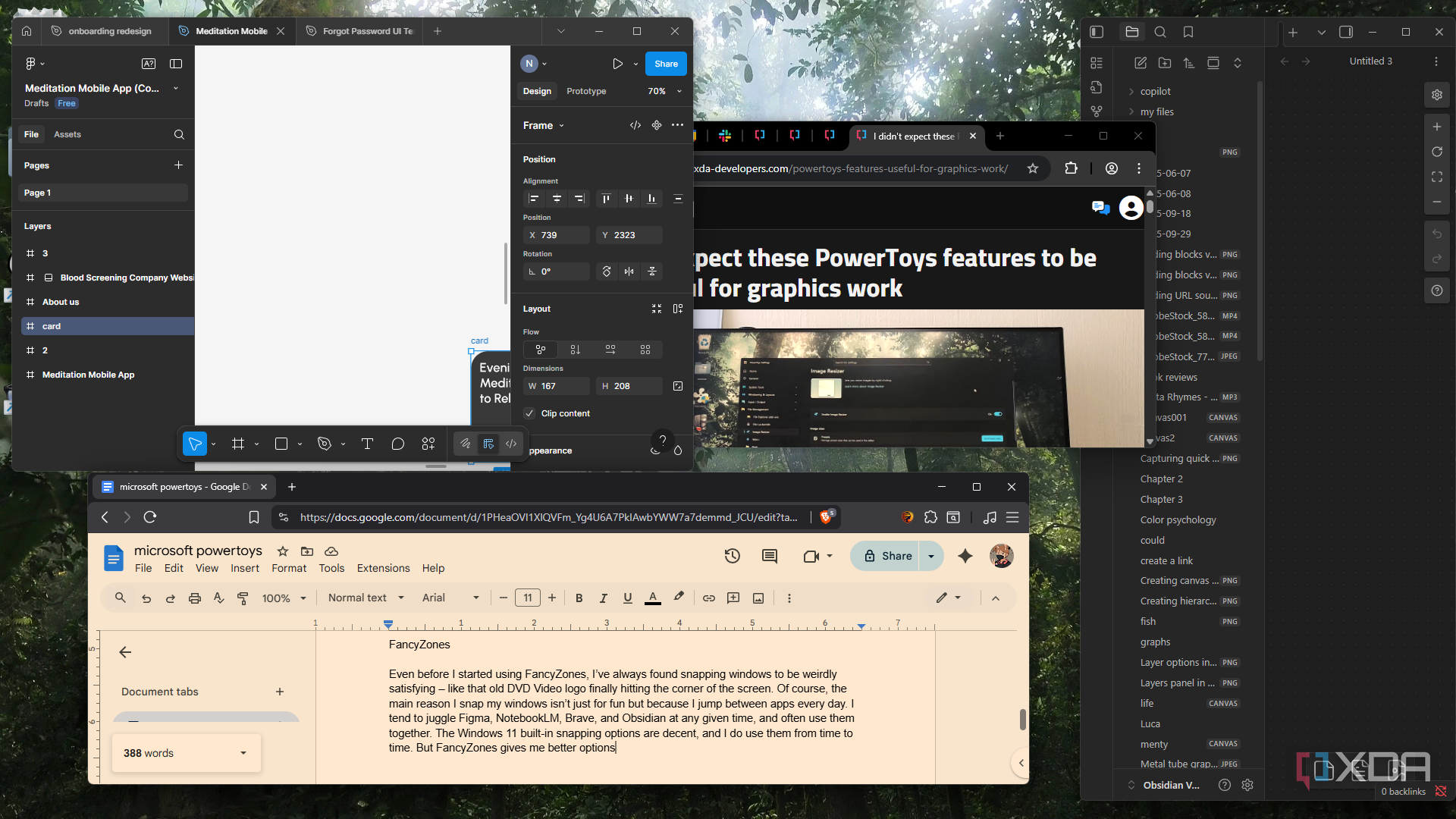1456x819 pixels.
Task: Create new note icon in Obsidian
Action: (1140, 63)
